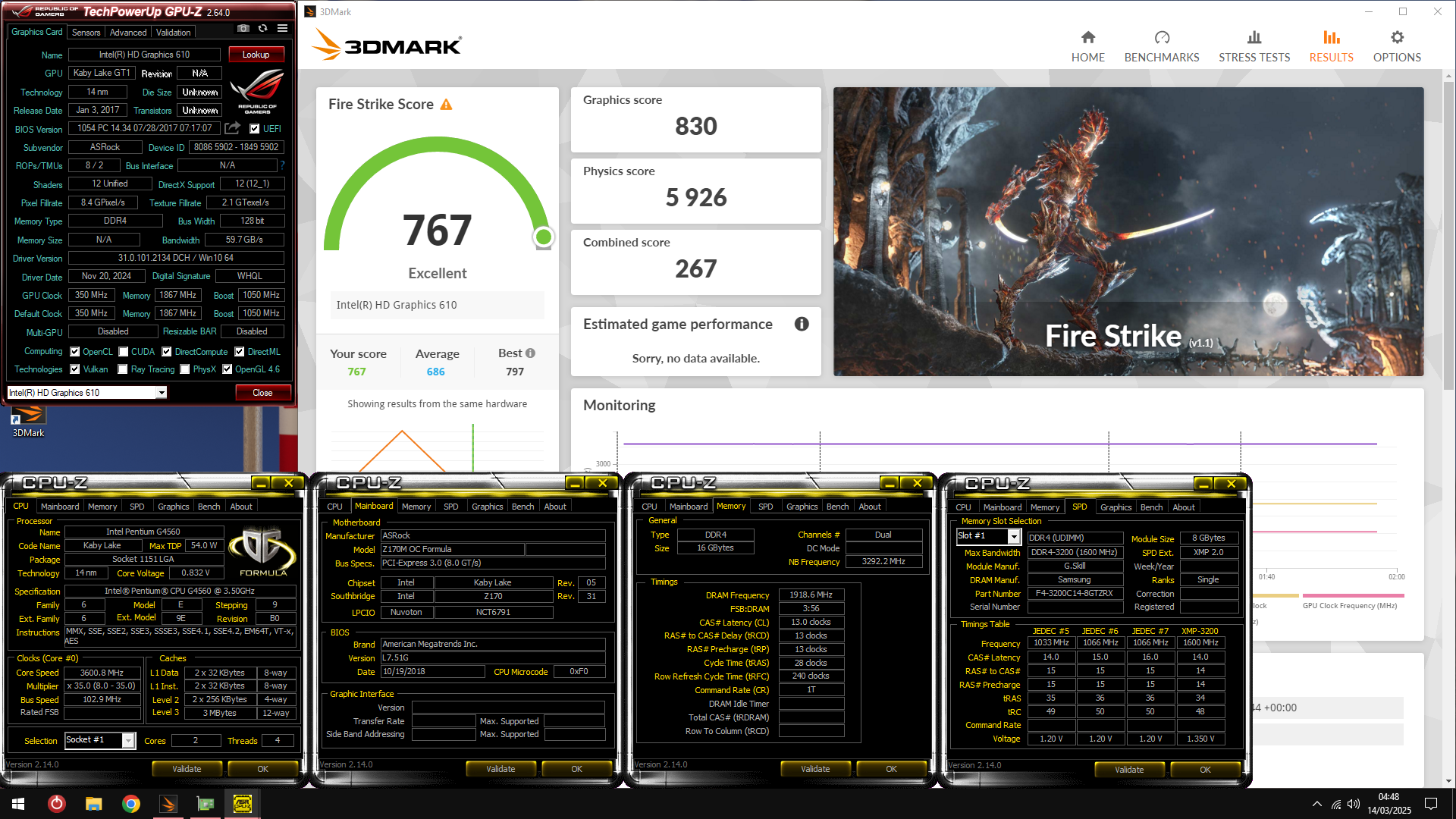1456x819 pixels.
Task: Click the BIOS export arrow icon in GPU-Z
Action: 233,128
